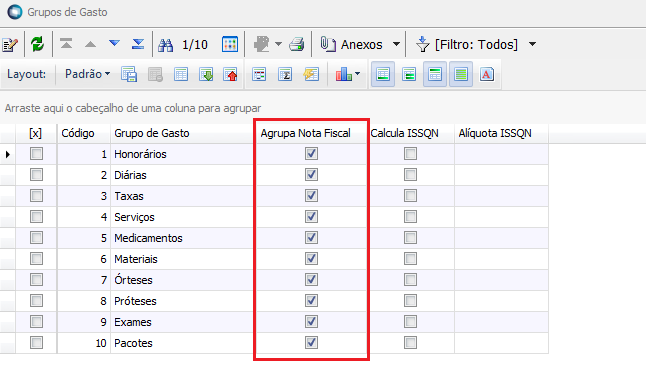Select the Honorários row text
646x382 pixels.
(x=140, y=154)
